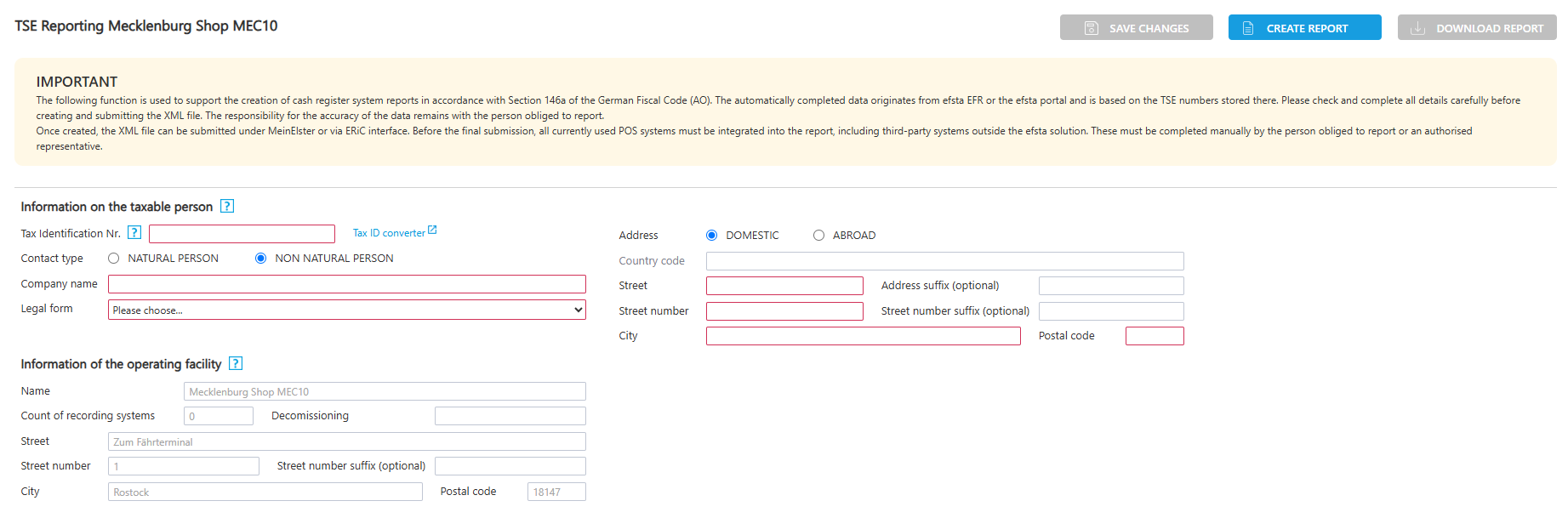
Task: Click help icon beside taxable person heading
Action: 227,206
